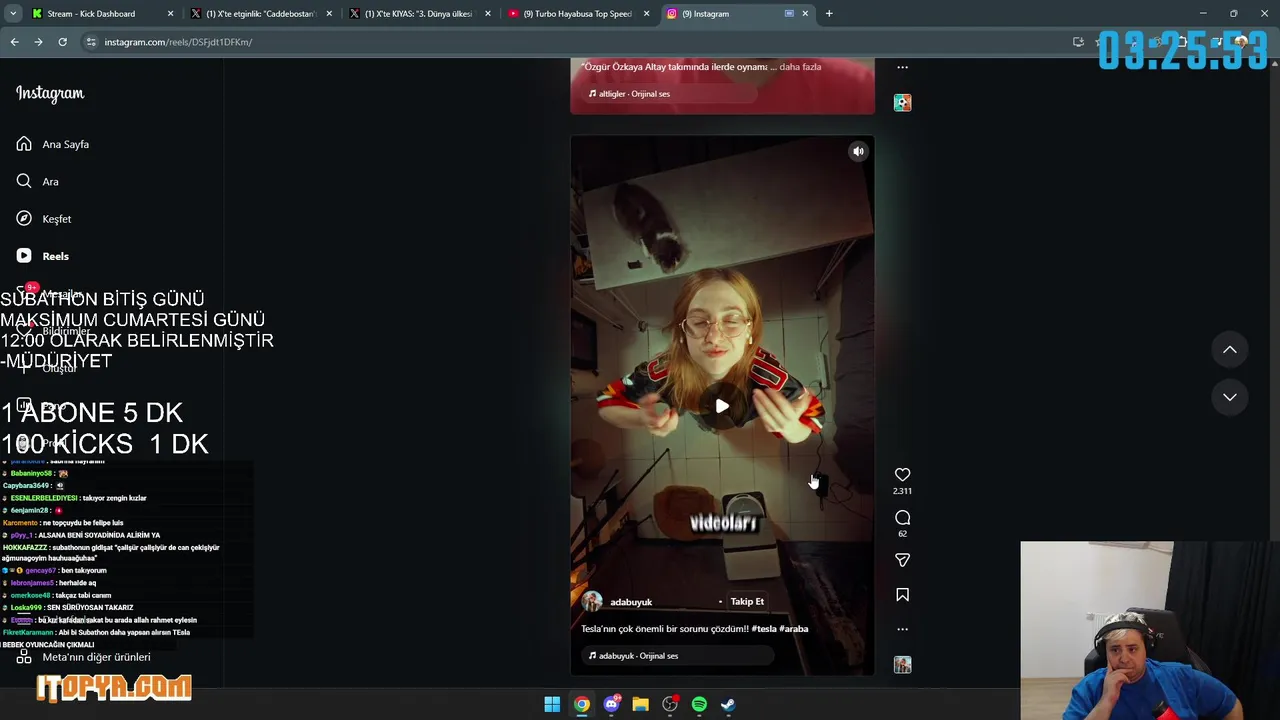Mute or unmute the reel audio

pyautogui.click(x=858, y=151)
